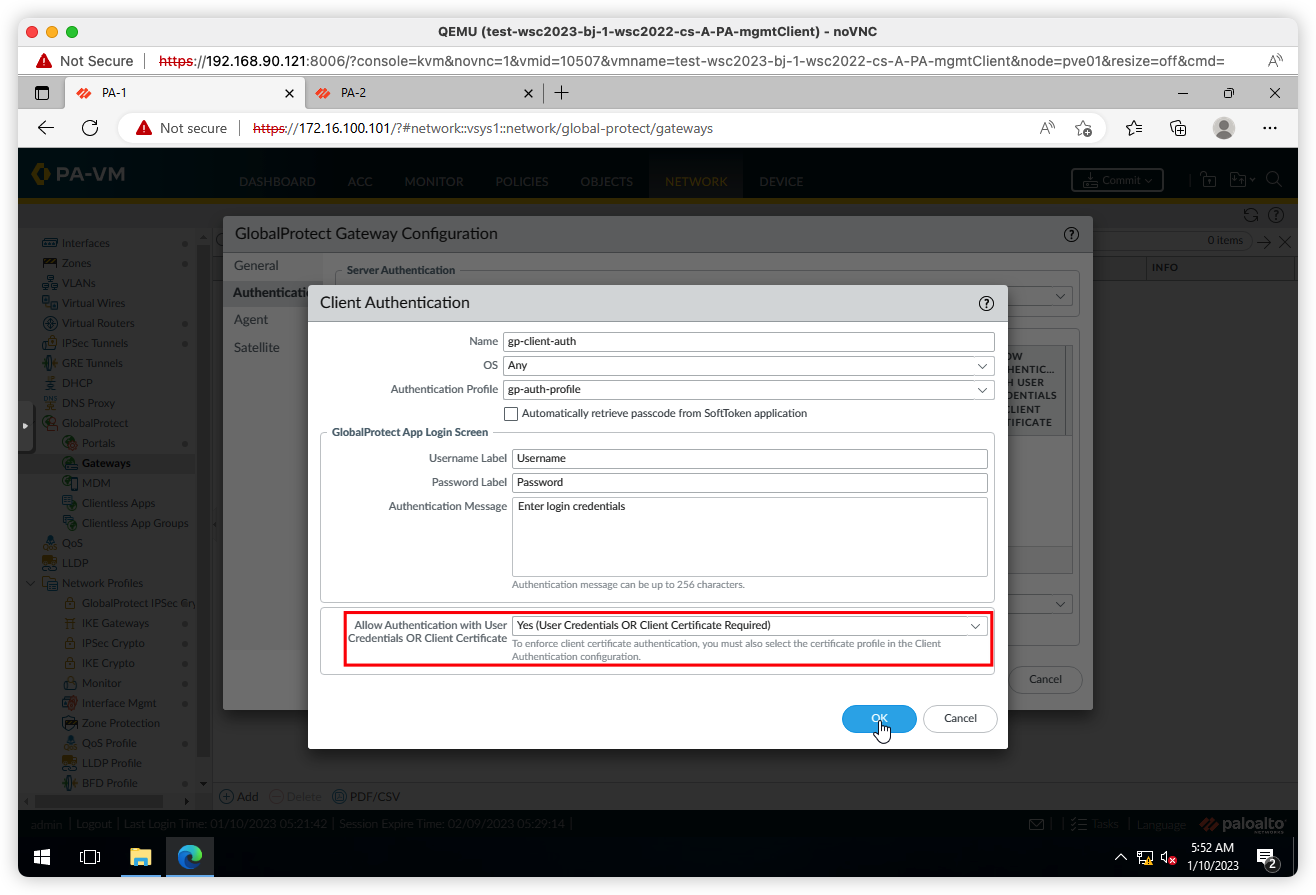Cancel the Client Authentication dialog

960,718
